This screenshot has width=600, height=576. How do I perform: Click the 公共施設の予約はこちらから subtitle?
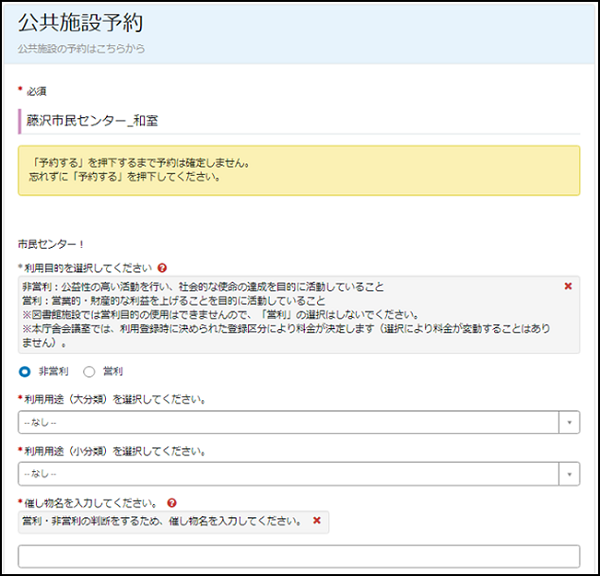tap(81, 49)
